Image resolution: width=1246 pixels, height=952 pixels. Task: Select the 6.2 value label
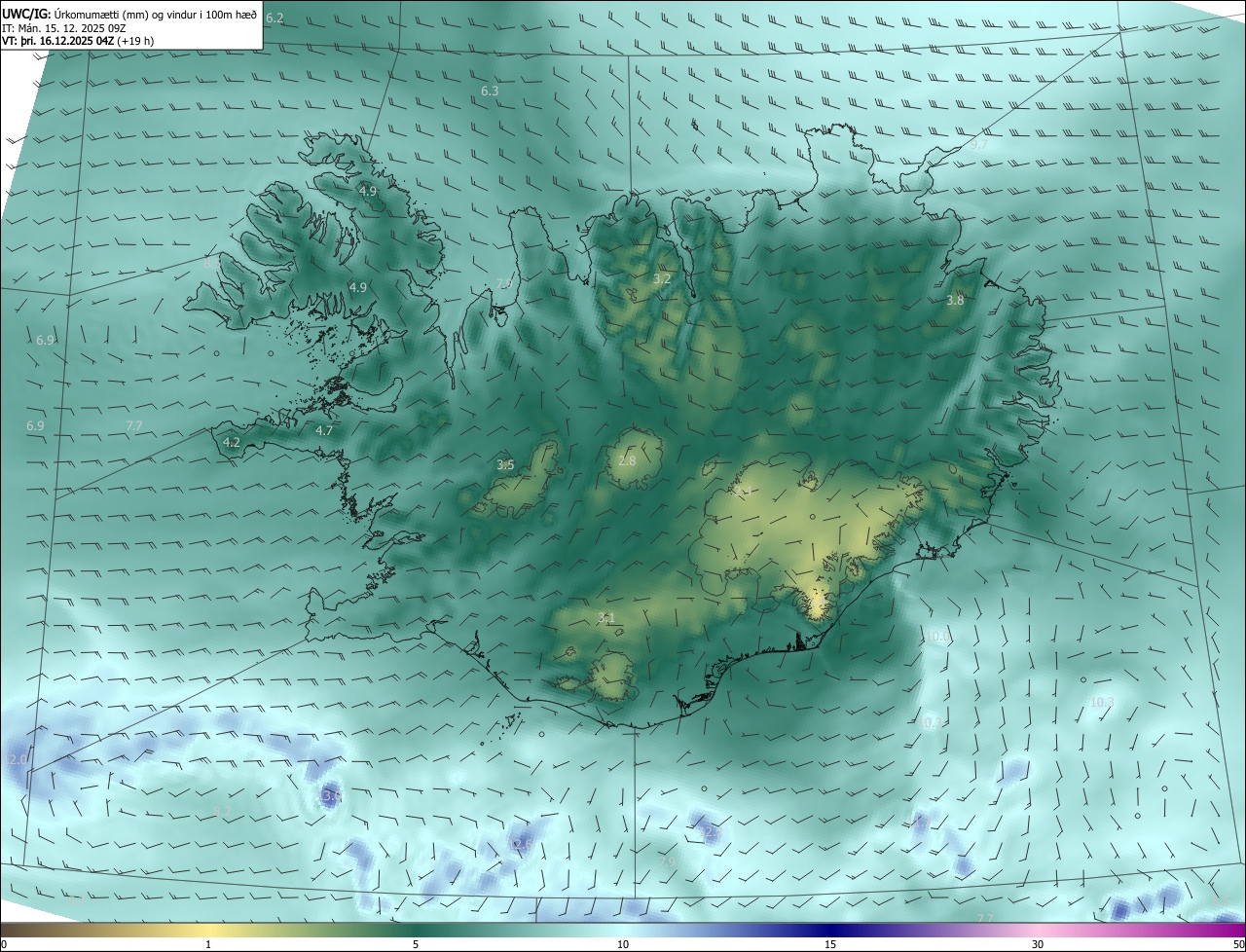275,18
